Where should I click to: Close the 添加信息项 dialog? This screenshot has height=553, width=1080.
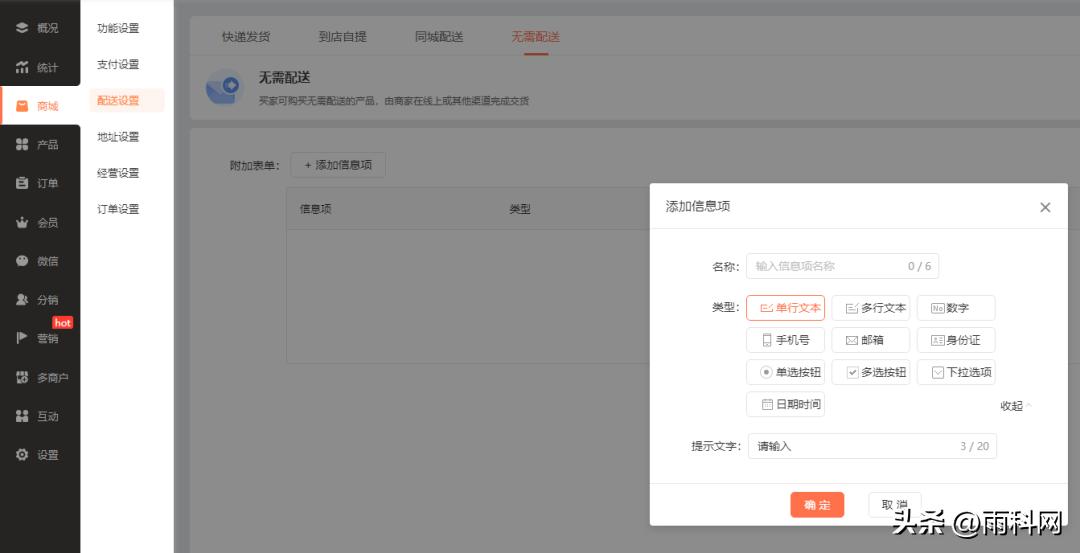tap(1045, 207)
